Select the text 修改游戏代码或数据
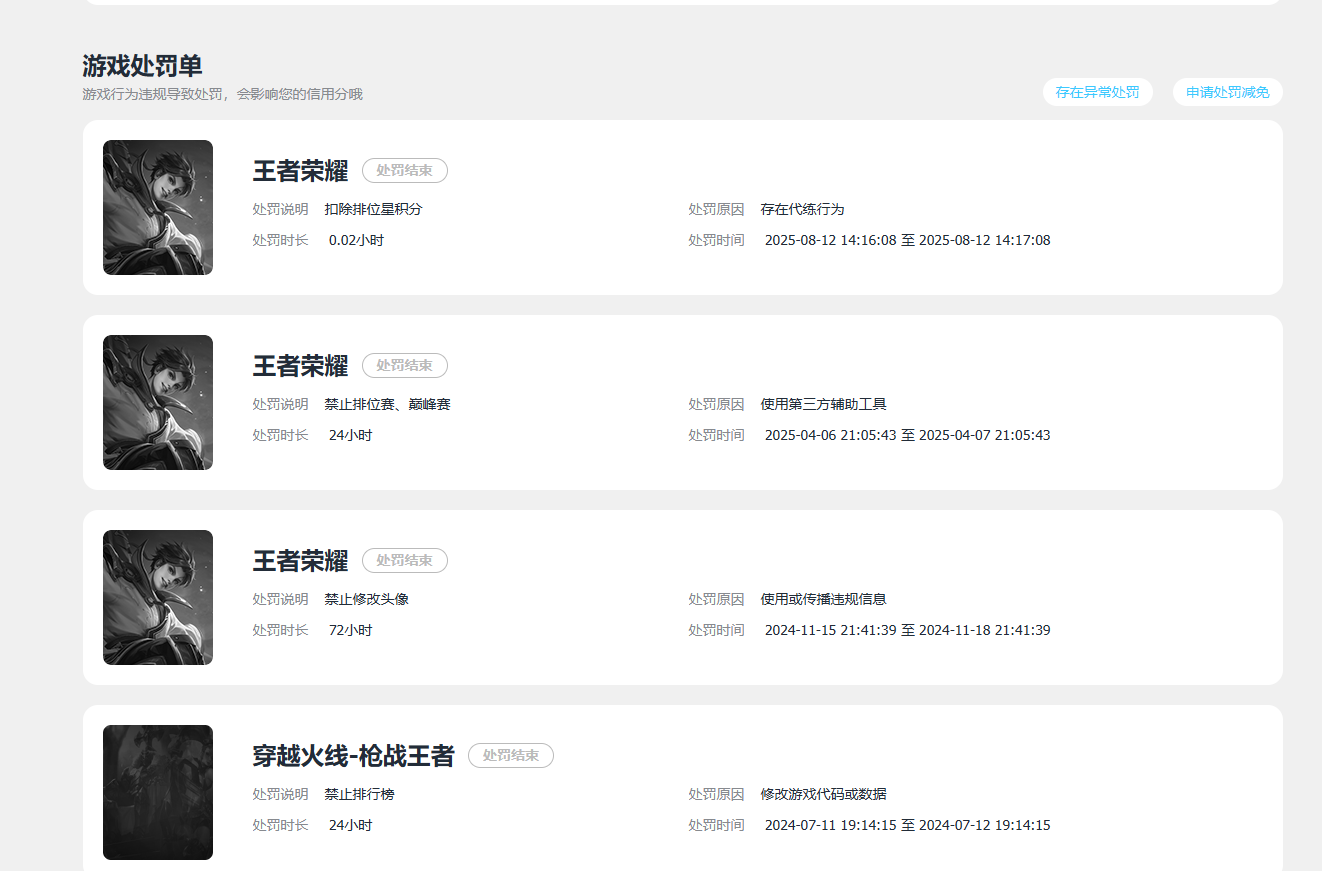 tap(823, 795)
